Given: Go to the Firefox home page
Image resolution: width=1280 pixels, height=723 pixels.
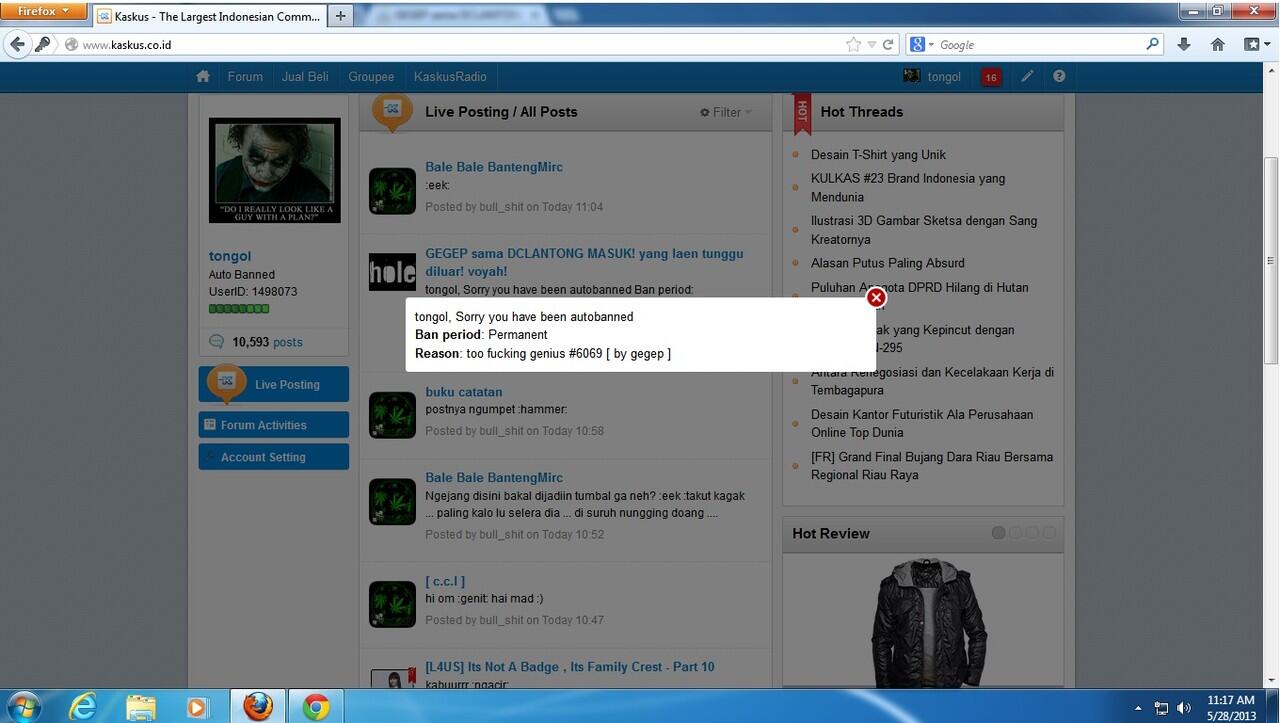Looking at the screenshot, I should 1218,44.
